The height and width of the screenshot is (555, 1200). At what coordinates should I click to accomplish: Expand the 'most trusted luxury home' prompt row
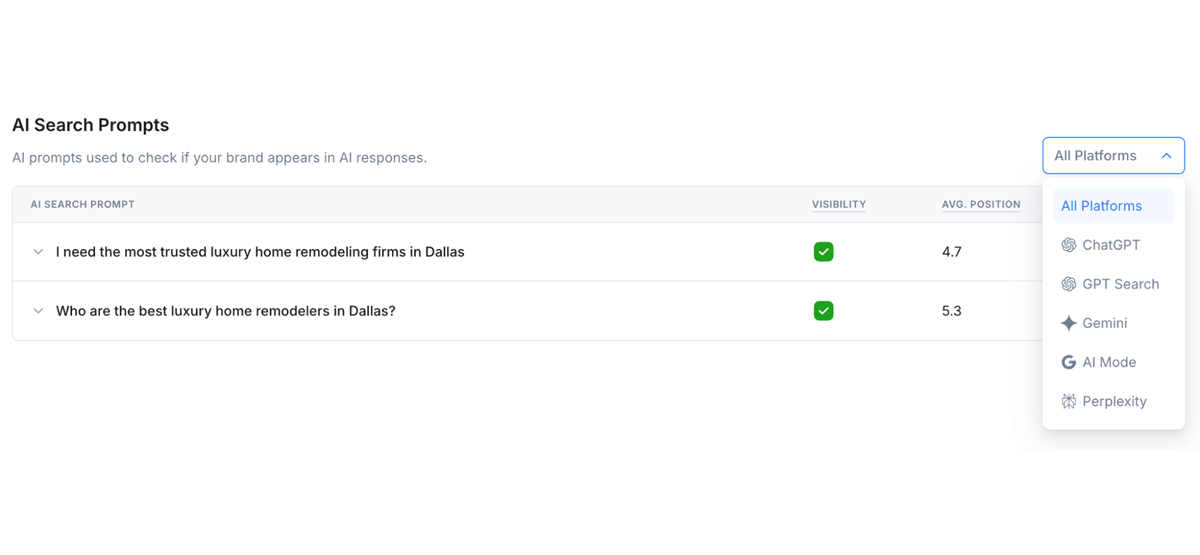click(x=38, y=252)
